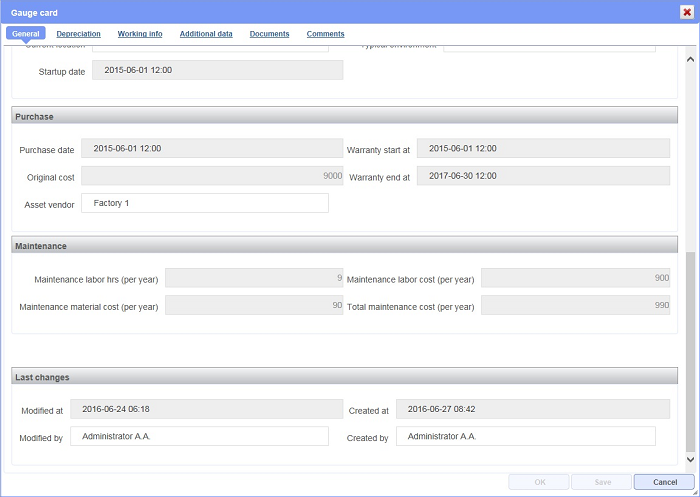Click the Warranty end at label
The image size is (700, 497).
(379, 178)
